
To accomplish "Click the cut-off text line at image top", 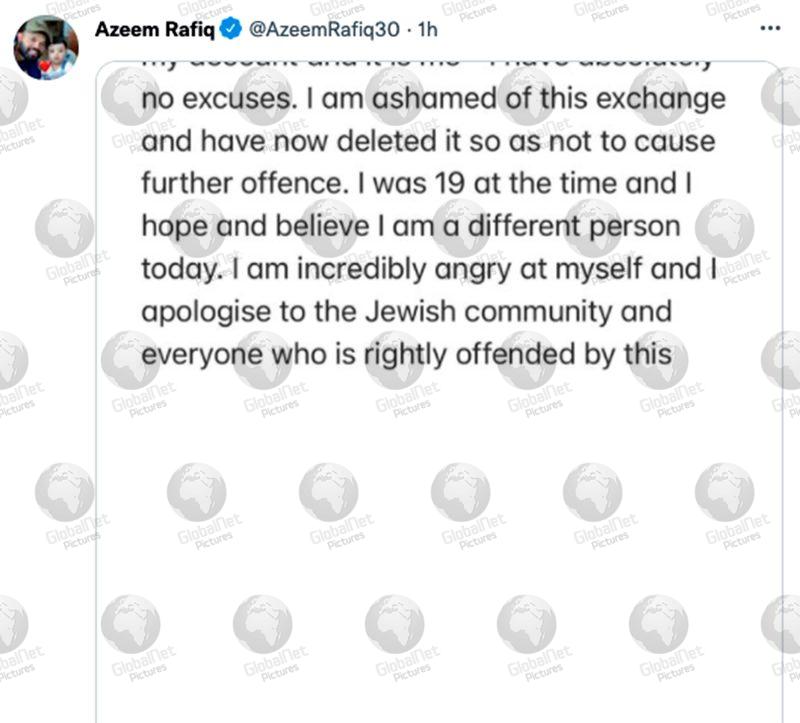I will [x=426, y=64].
